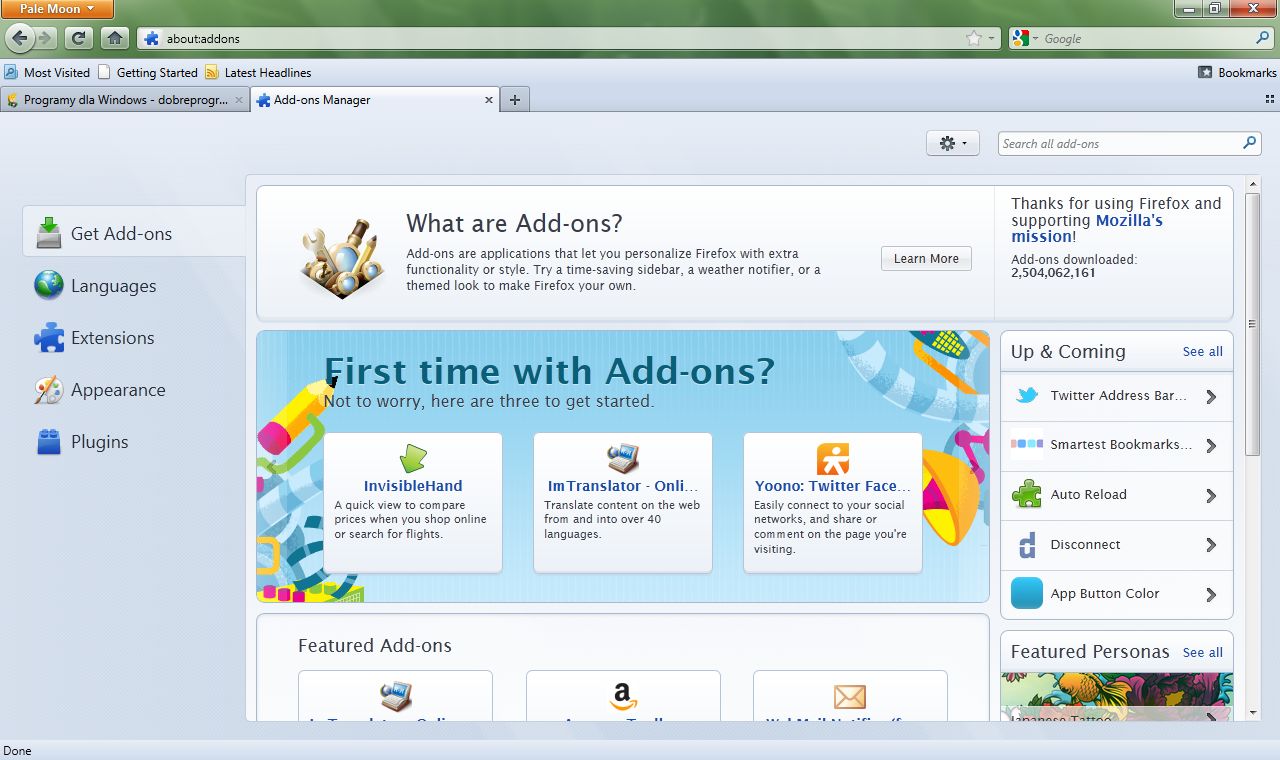Click the Amazon icon in Featured Add-ons
The width and height of the screenshot is (1280, 760).
[622, 696]
